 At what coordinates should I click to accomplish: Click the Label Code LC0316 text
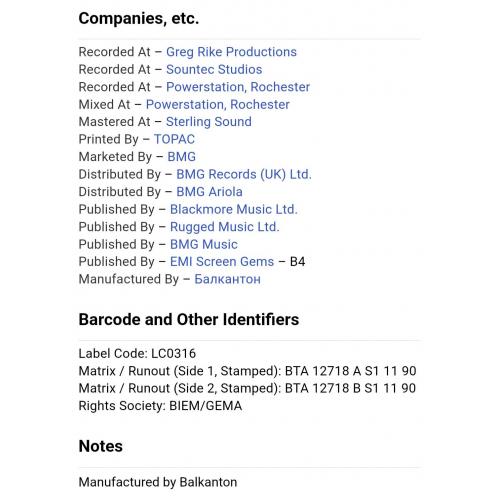click(x=137, y=354)
